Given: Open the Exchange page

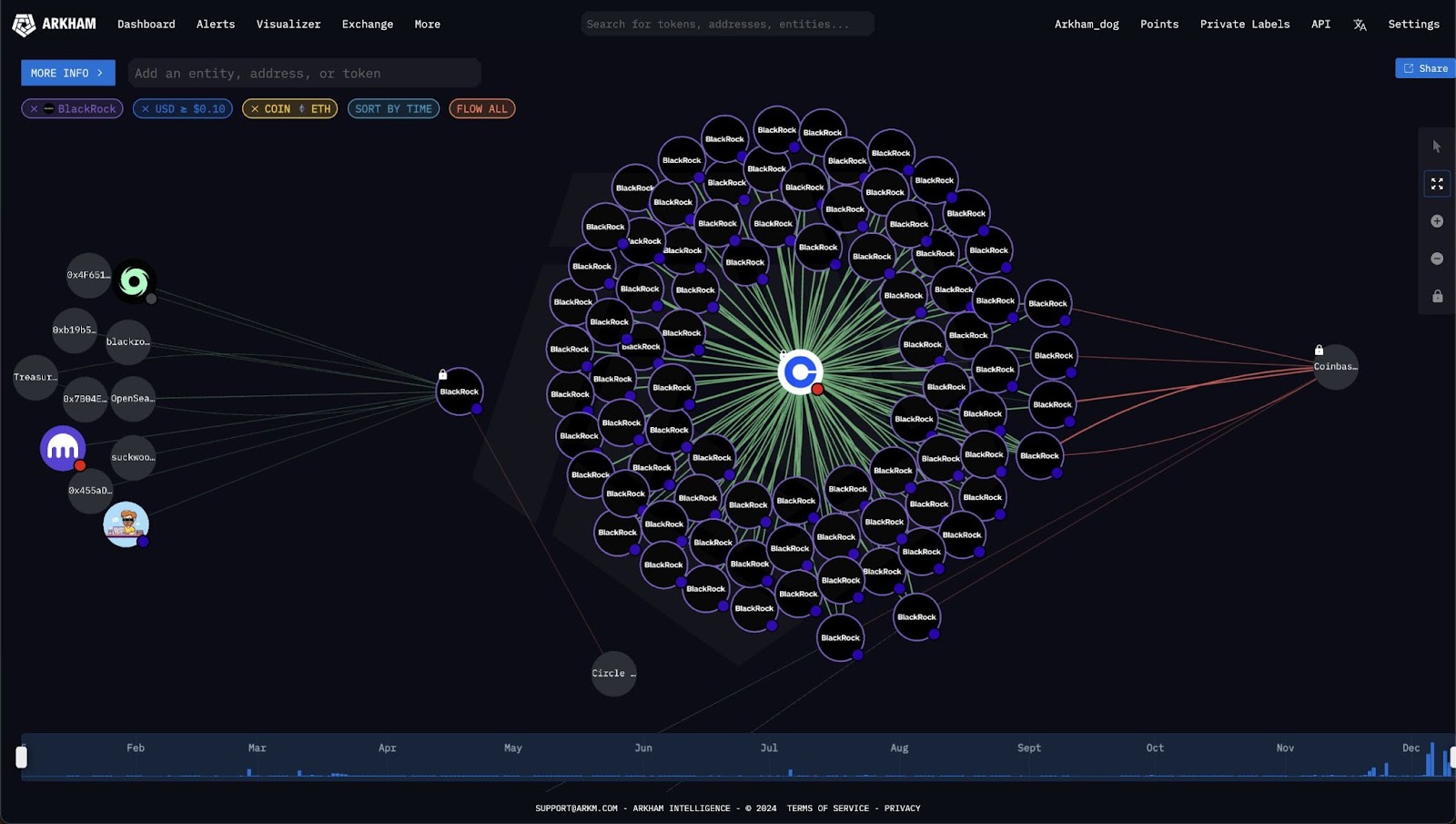Looking at the screenshot, I should (367, 25).
